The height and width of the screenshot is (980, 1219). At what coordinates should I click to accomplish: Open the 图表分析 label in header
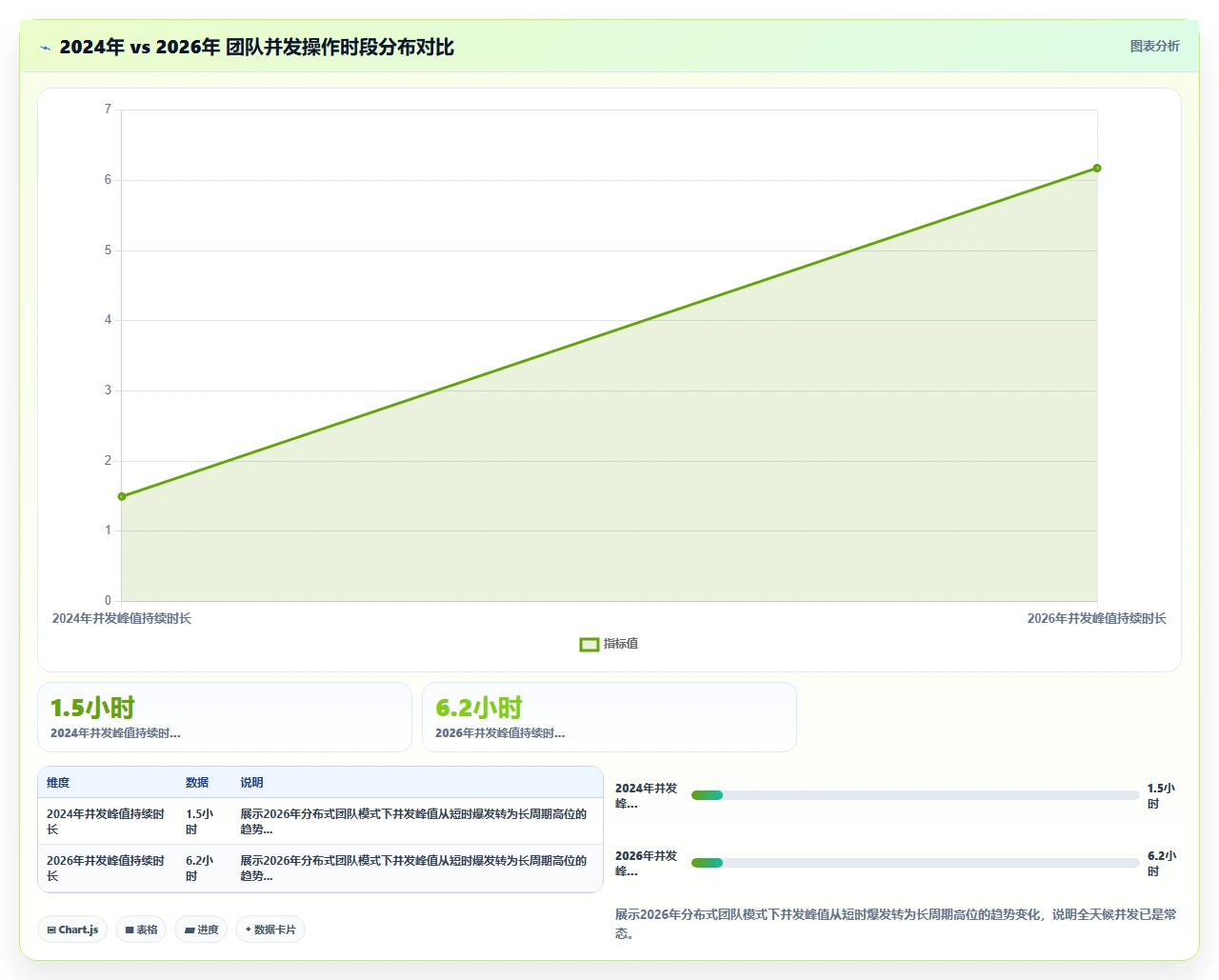click(1154, 46)
